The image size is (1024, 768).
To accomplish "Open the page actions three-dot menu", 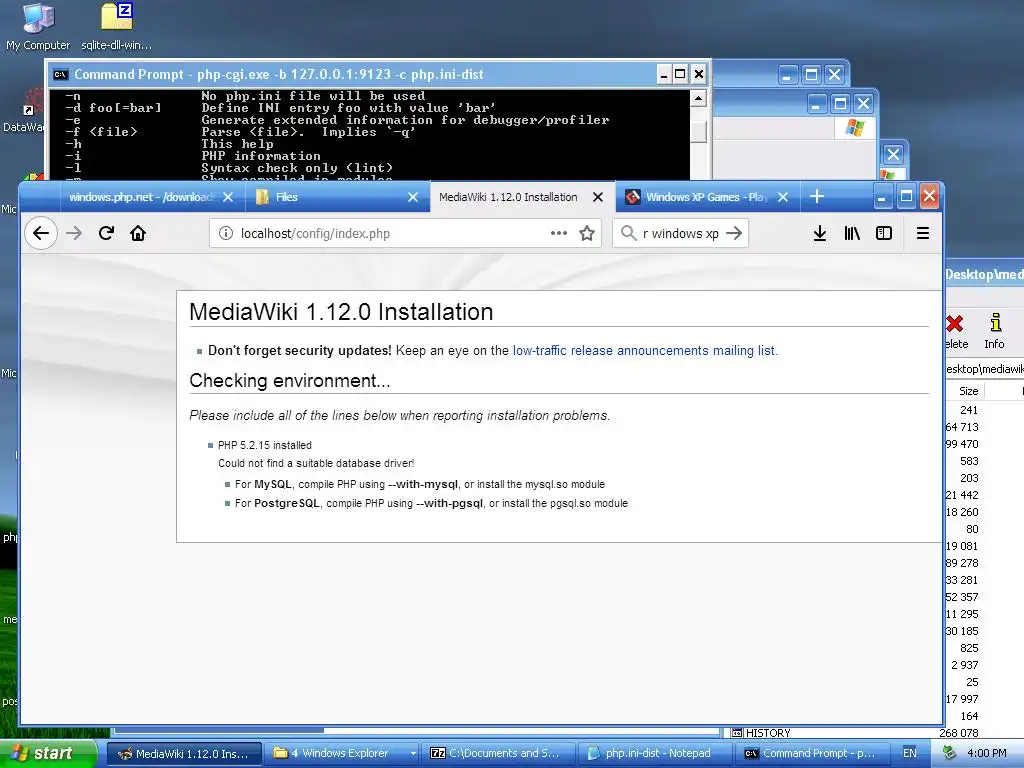I will [x=558, y=233].
